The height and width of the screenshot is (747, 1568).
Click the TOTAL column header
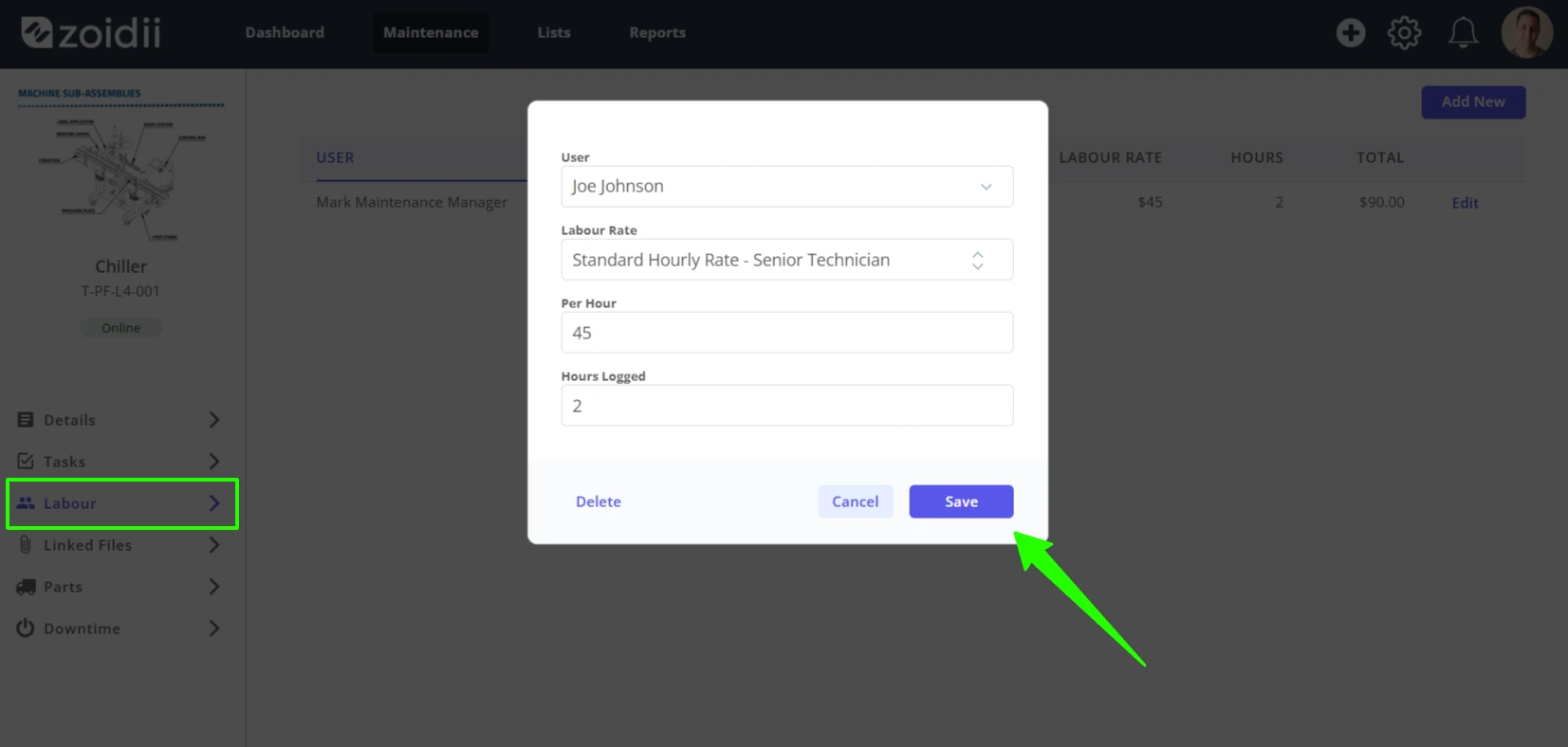(1380, 157)
